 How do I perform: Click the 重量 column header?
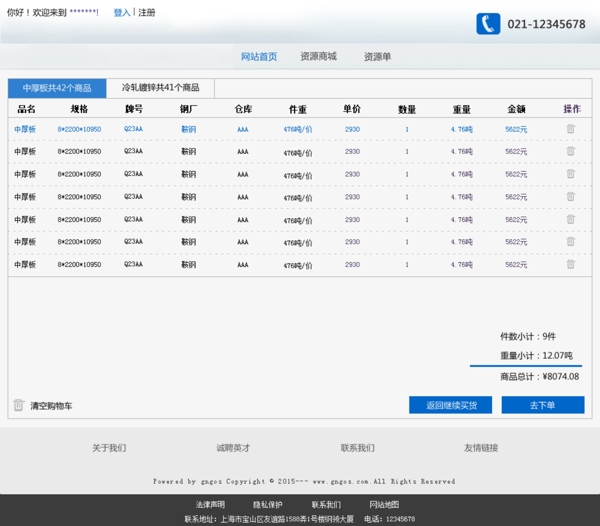click(461, 110)
